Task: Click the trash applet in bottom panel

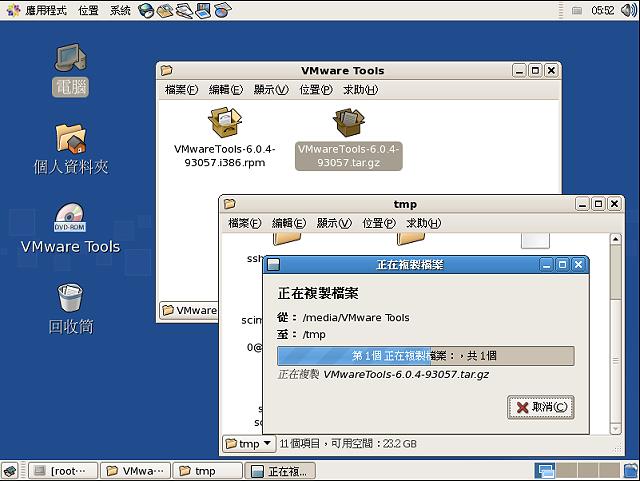Action: (631, 471)
